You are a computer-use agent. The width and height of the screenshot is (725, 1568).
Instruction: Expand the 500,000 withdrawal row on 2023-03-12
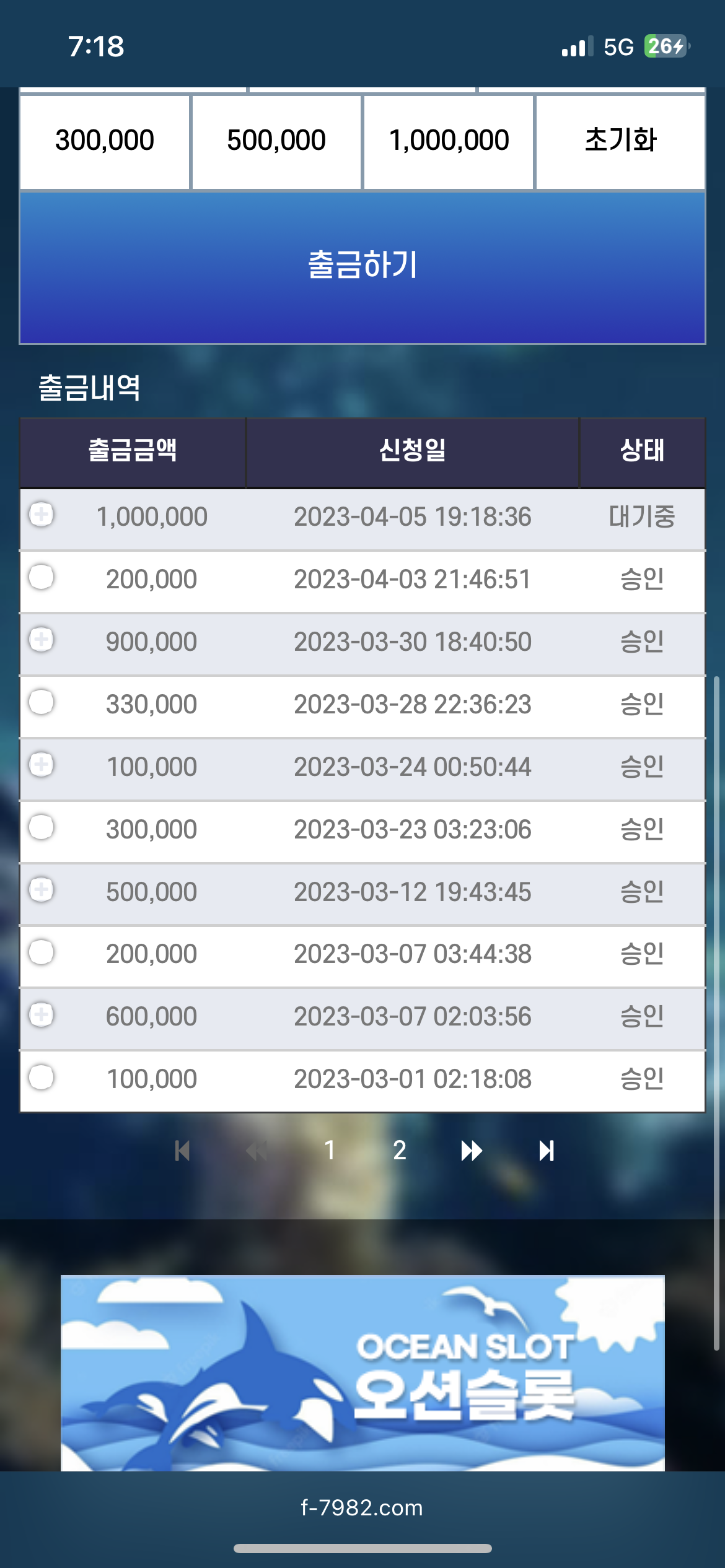pos(42,889)
